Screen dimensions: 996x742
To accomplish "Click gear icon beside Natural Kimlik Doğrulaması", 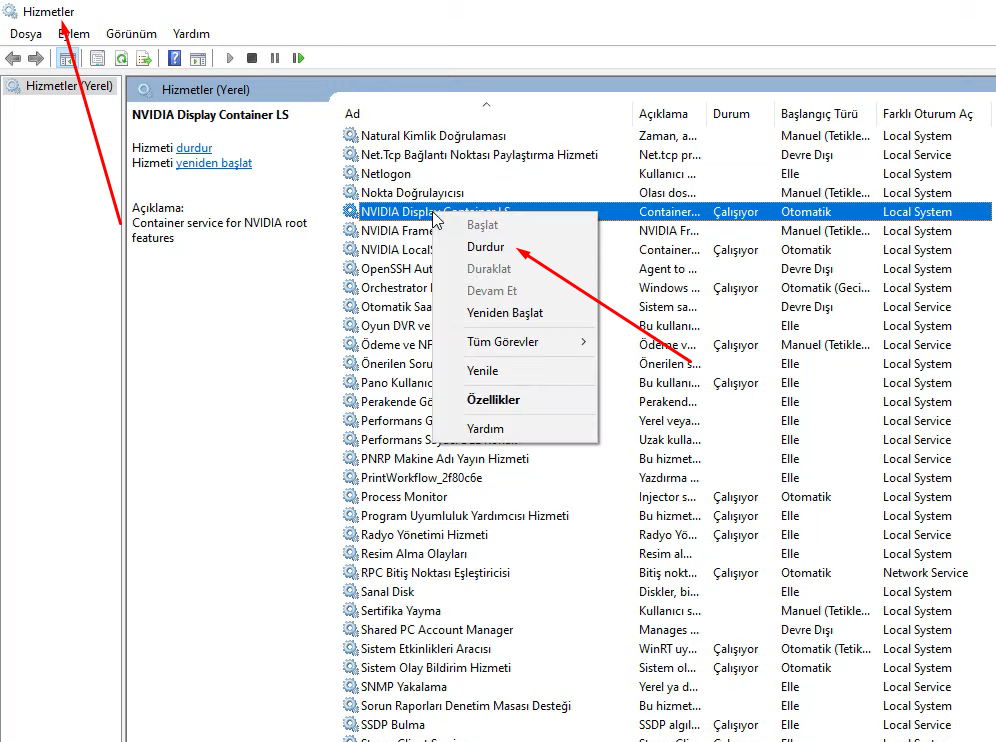I will coord(351,135).
